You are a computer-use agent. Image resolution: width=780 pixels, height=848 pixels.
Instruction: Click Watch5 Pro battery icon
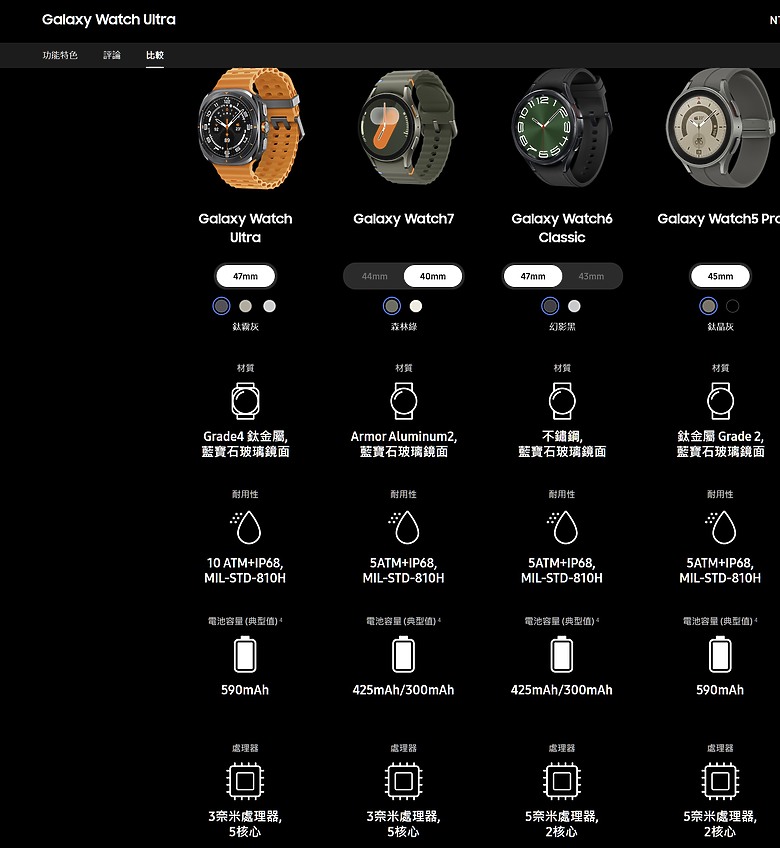[x=720, y=655]
